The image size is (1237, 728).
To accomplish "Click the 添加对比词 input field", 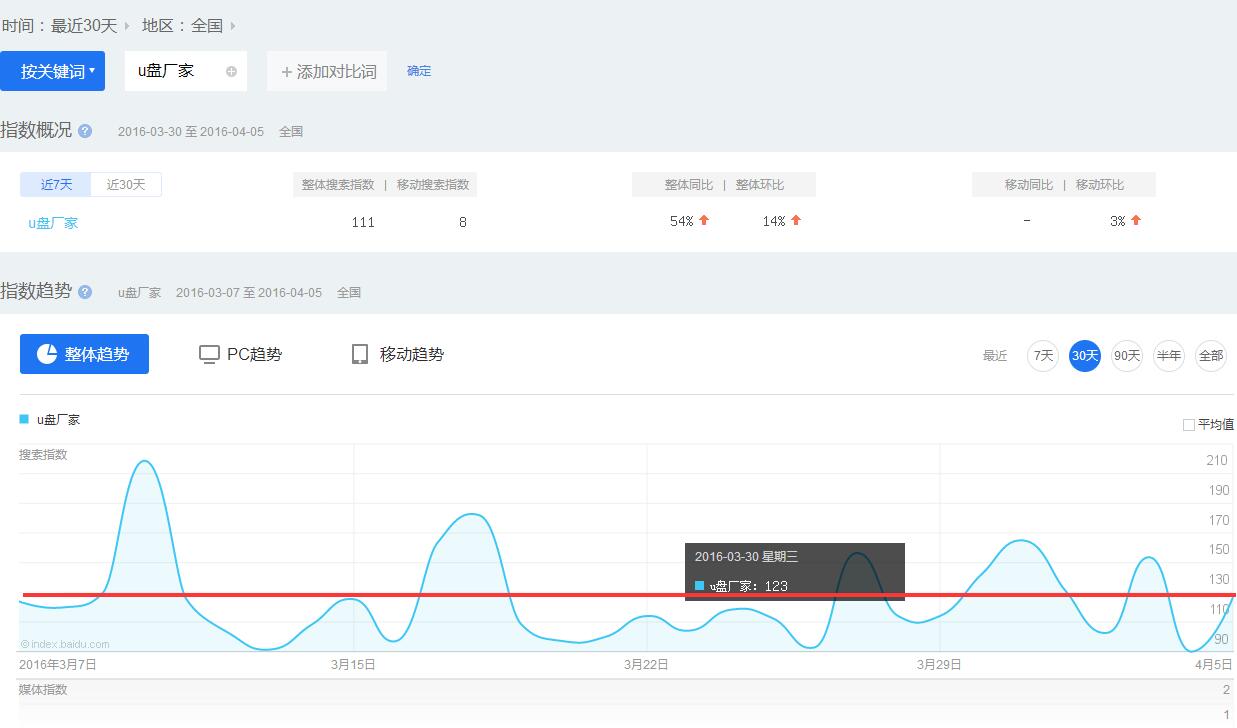I will (x=327, y=72).
